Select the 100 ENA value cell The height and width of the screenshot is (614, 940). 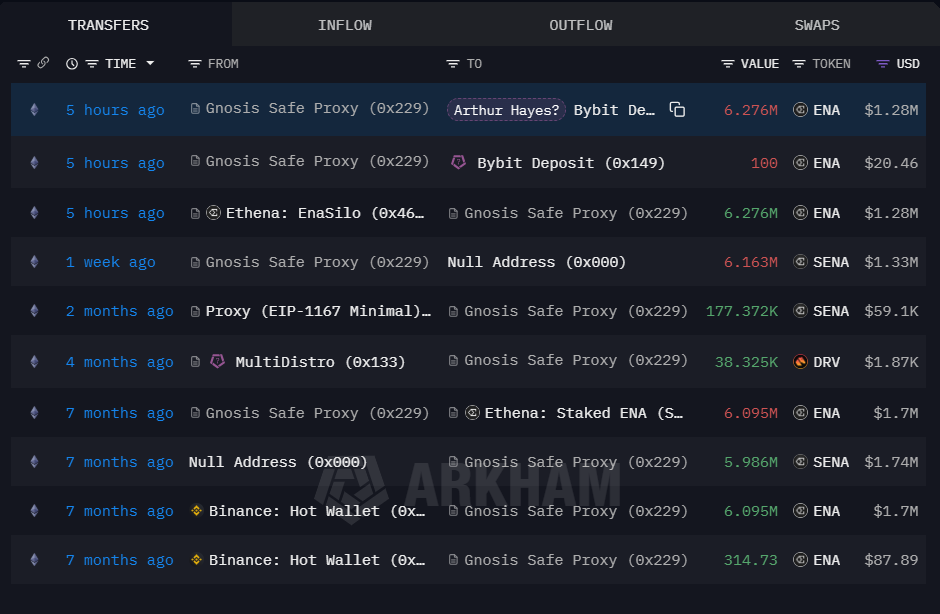coord(764,163)
